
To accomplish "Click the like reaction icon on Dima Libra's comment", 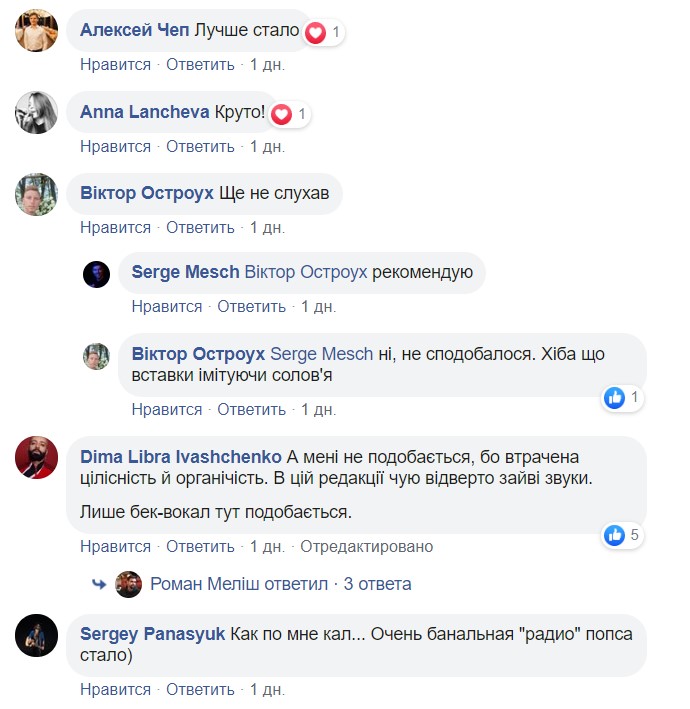I will click(615, 535).
